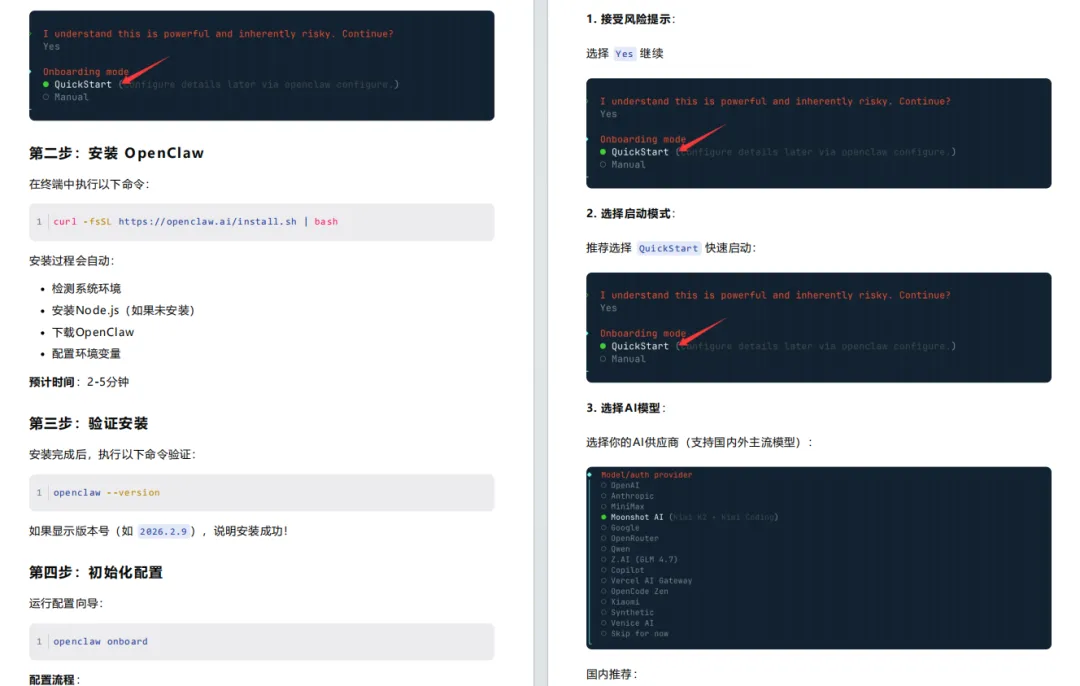Image resolution: width=1080 pixels, height=686 pixels.
Task: Click terminal screenshot below 选择 Yes 继续
Action: (x=819, y=133)
